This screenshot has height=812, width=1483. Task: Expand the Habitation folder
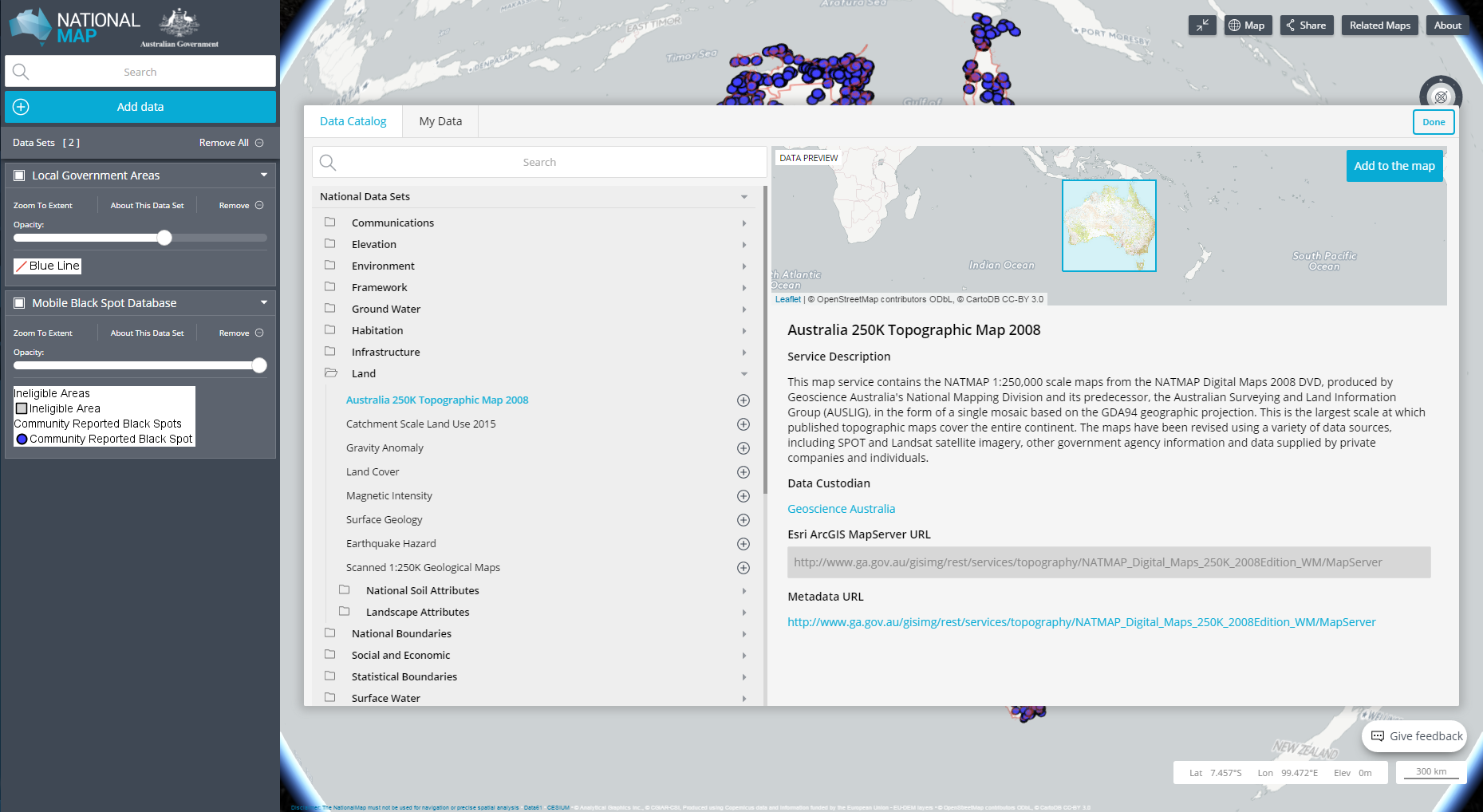[744, 331]
